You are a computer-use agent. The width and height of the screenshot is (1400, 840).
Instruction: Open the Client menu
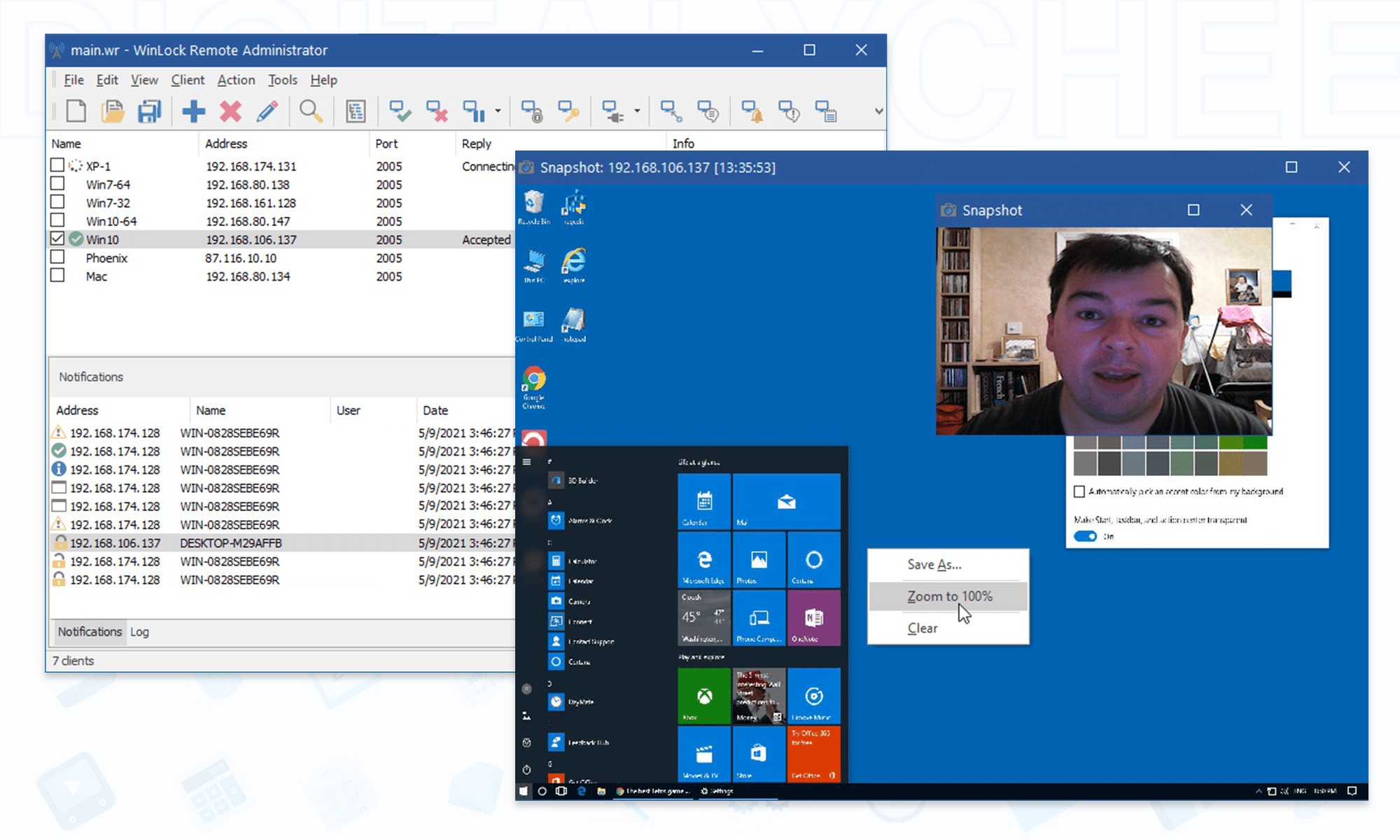188,80
